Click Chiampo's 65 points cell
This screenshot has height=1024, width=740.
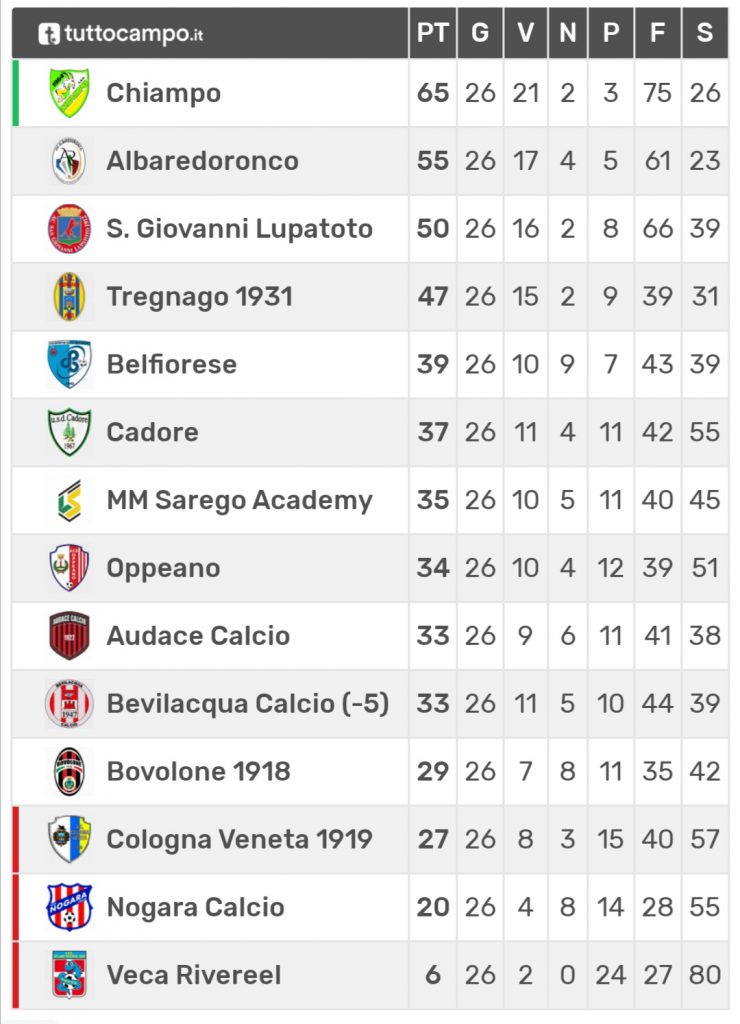tap(433, 93)
